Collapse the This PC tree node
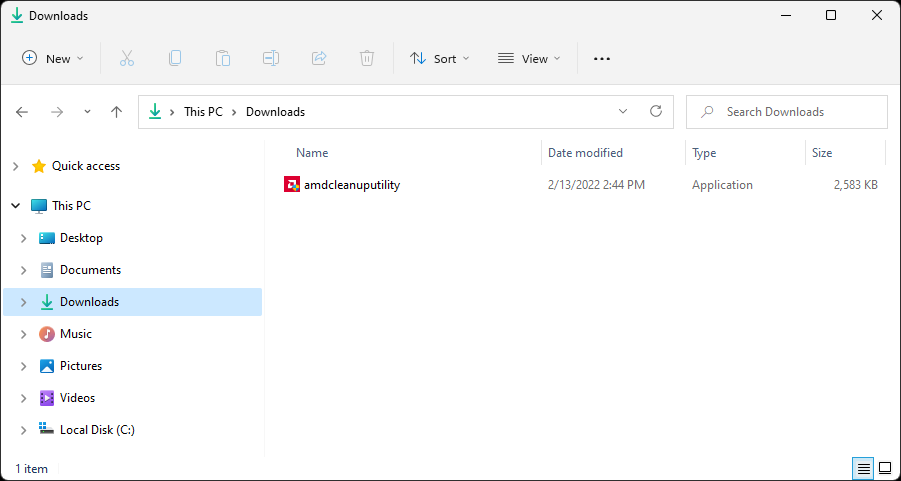The height and width of the screenshot is (481, 901). tap(16, 206)
